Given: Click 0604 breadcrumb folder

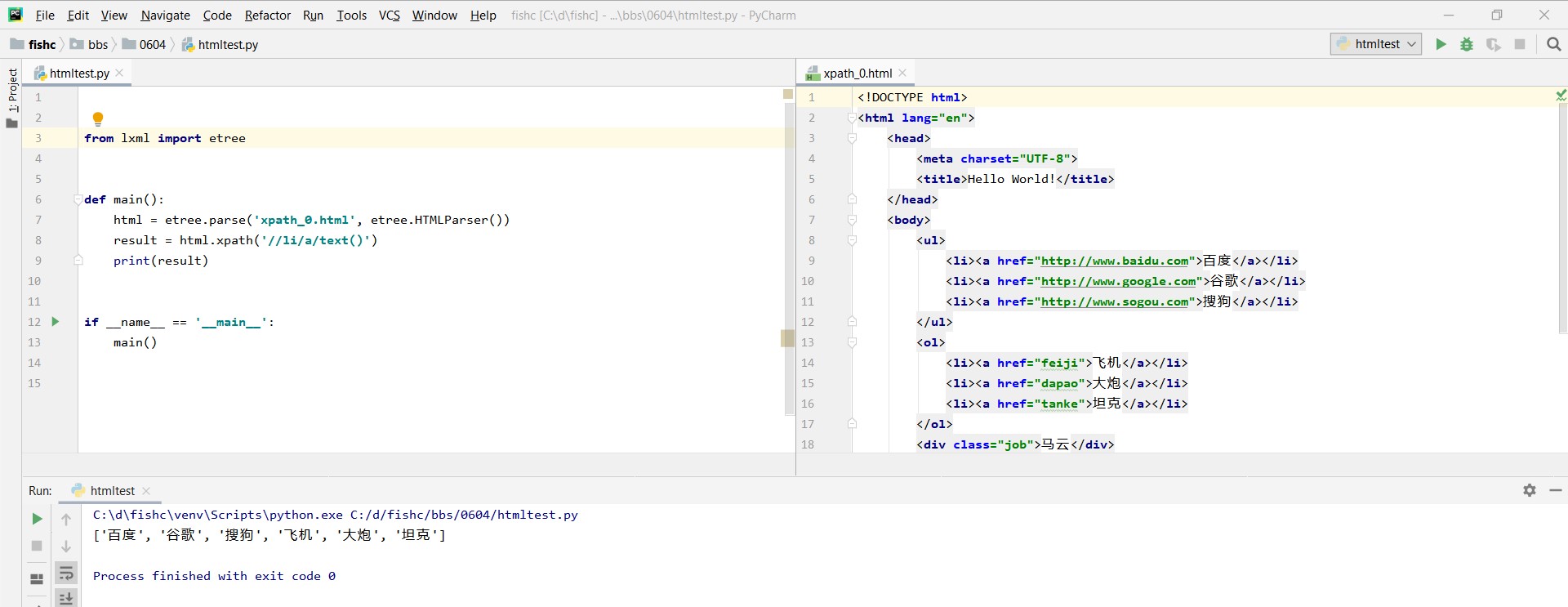Looking at the screenshot, I should pyautogui.click(x=145, y=44).
